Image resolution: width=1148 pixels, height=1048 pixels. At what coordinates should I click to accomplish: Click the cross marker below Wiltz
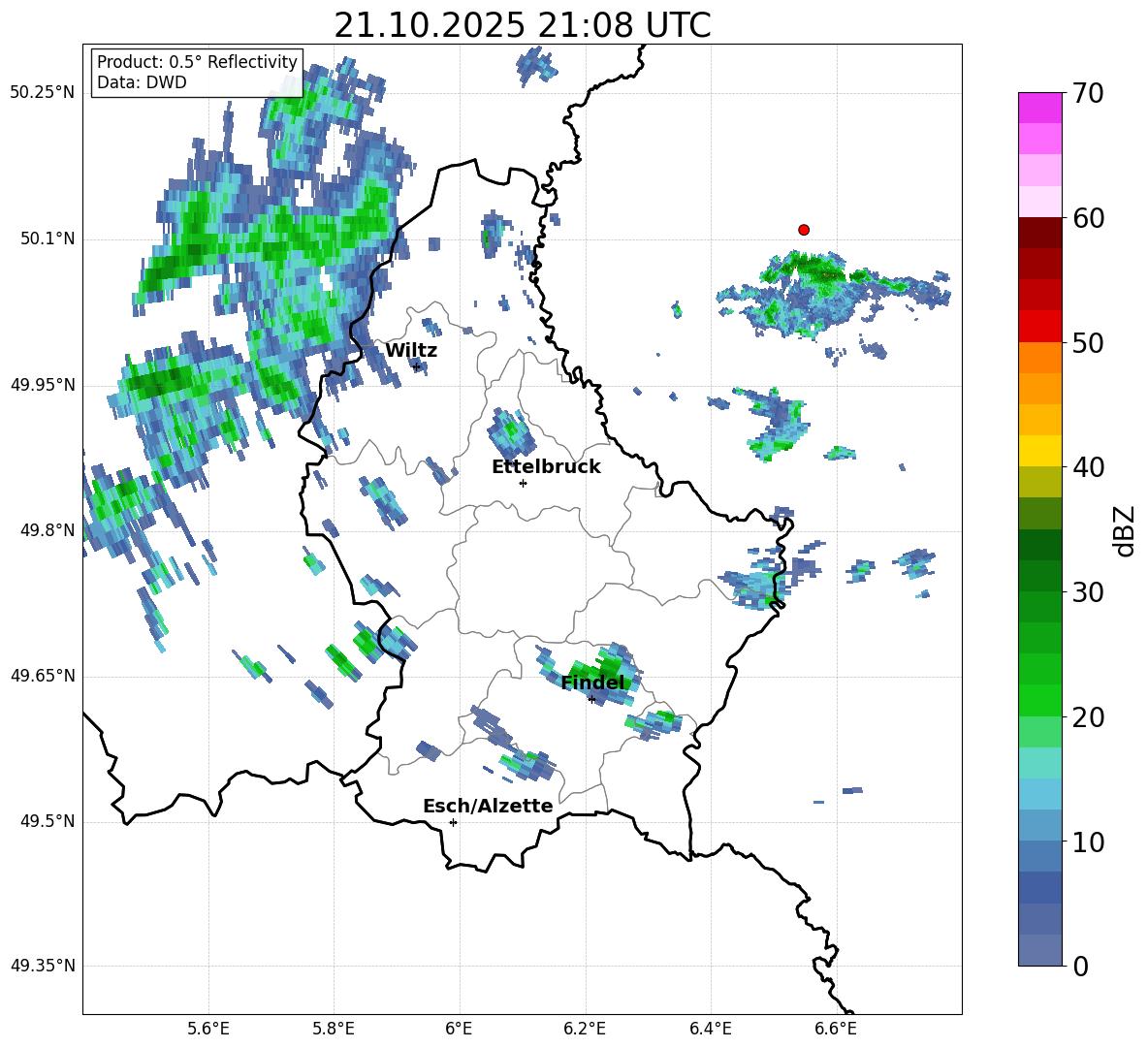point(416,366)
